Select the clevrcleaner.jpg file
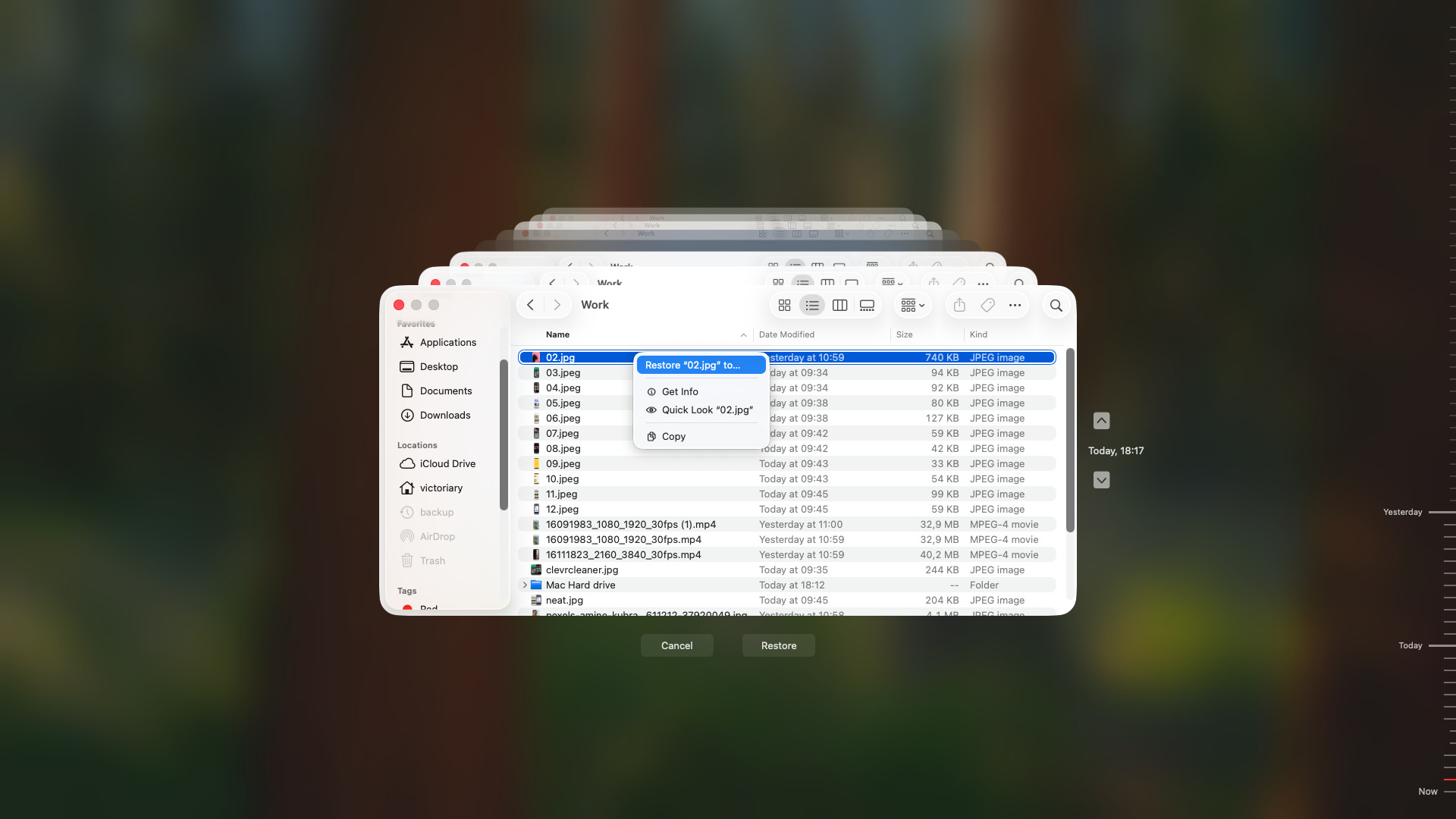This screenshot has height=819, width=1456. click(787, 570)
